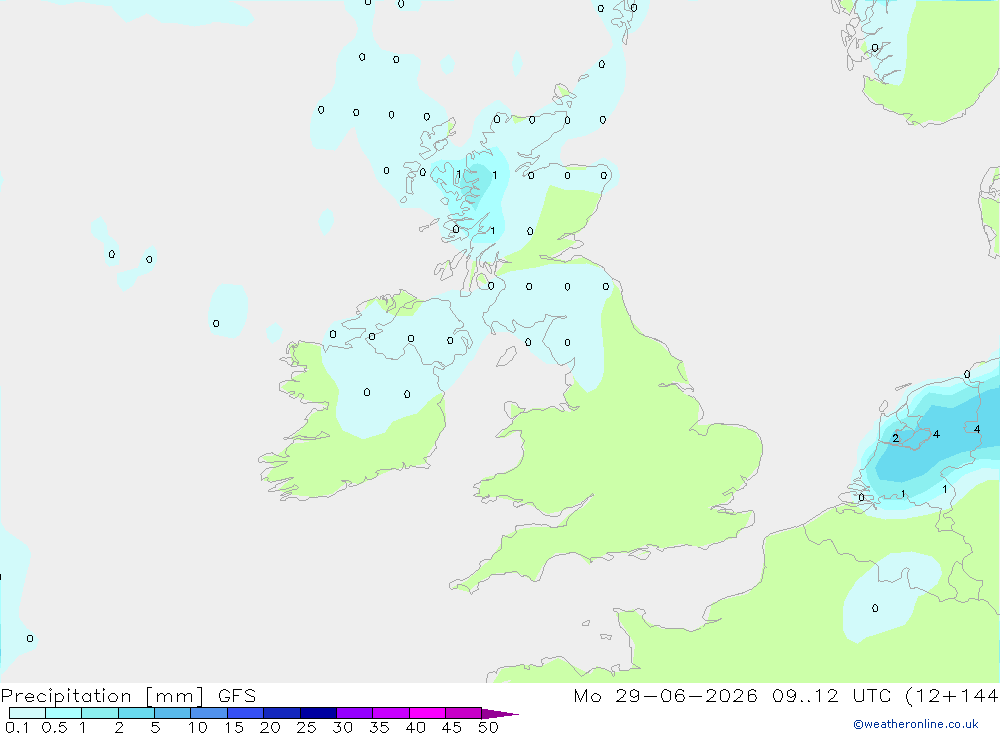The width and height of the screenshot is (1000, 733).
Task: Select the 40–45 mm magenta legend swatch
Action: (427, 713)
